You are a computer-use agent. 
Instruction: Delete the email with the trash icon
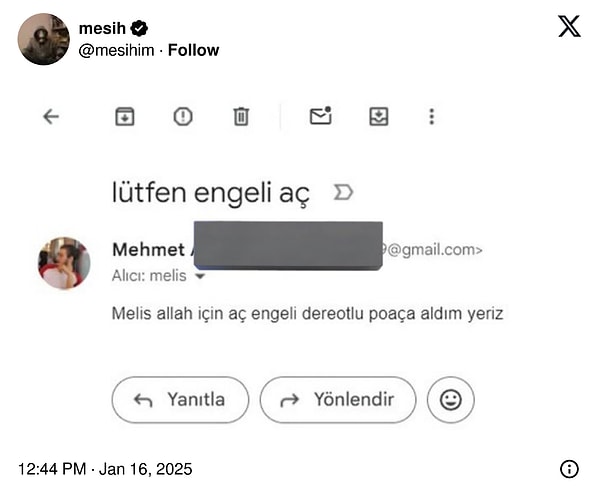(x=241, y=117)
